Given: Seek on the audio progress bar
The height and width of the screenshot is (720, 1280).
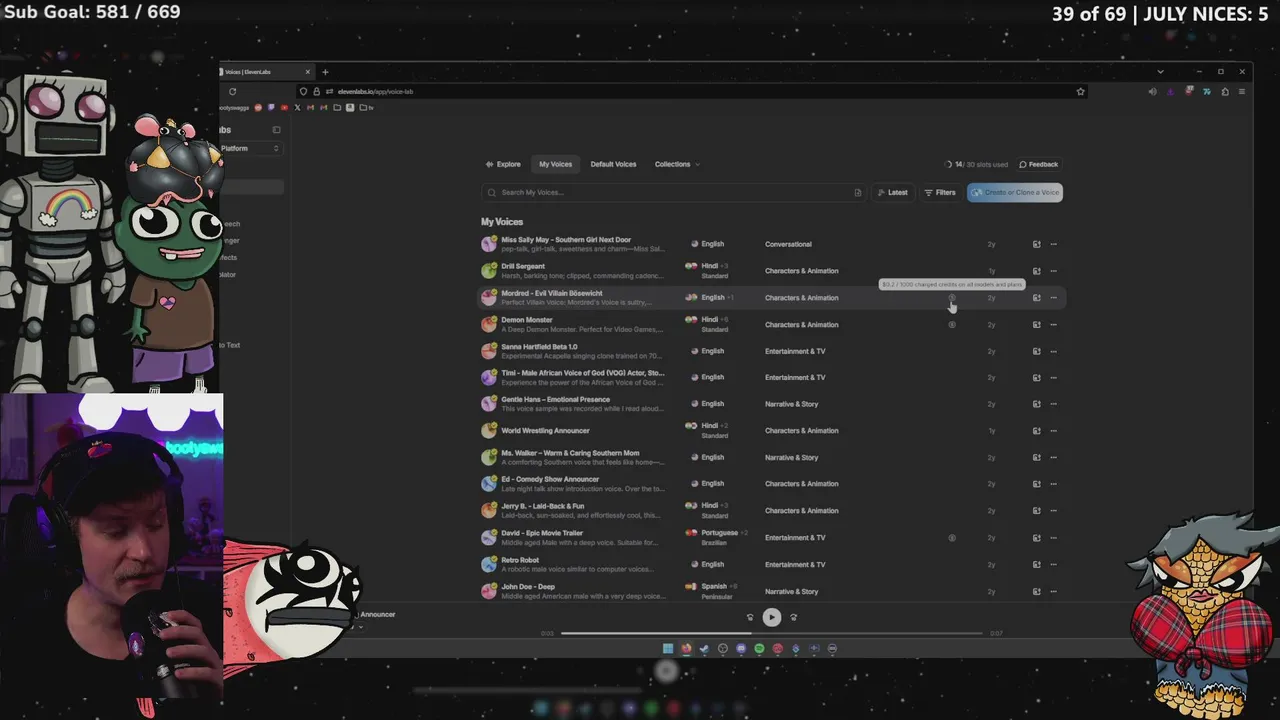Looking at the screenshot, I should [x=773, y=633].
